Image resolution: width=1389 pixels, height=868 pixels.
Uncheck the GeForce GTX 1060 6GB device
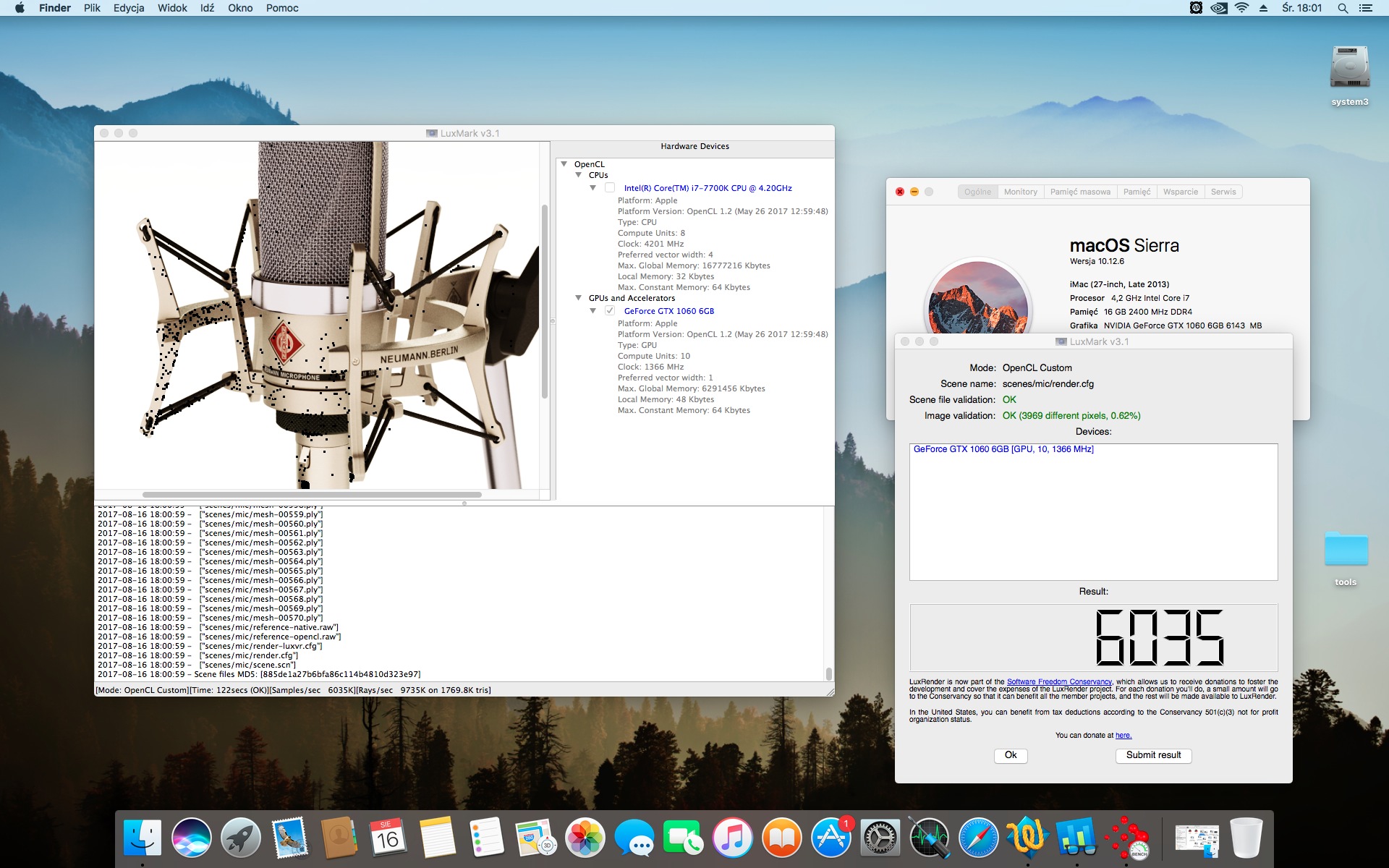click(x=610, y=311)
